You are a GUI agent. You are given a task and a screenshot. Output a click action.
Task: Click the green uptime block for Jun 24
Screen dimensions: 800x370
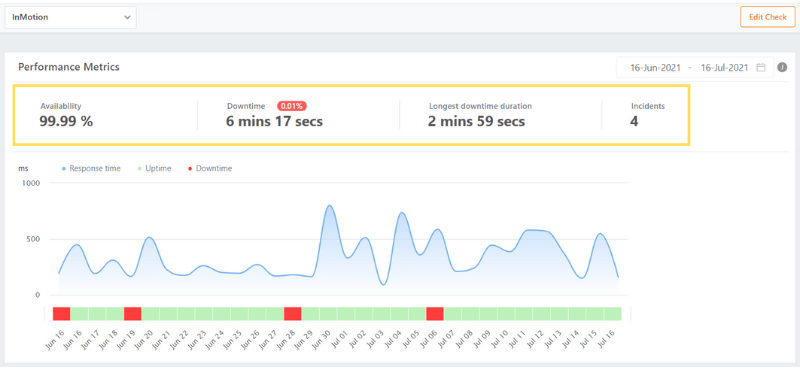221,313
